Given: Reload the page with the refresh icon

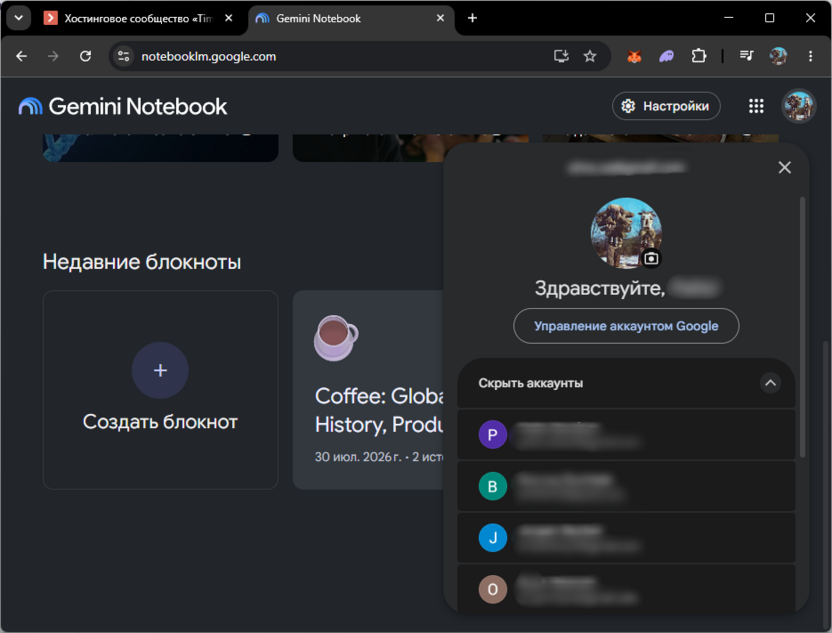Looking at the screenshot, I should click(x=85, y=56).
